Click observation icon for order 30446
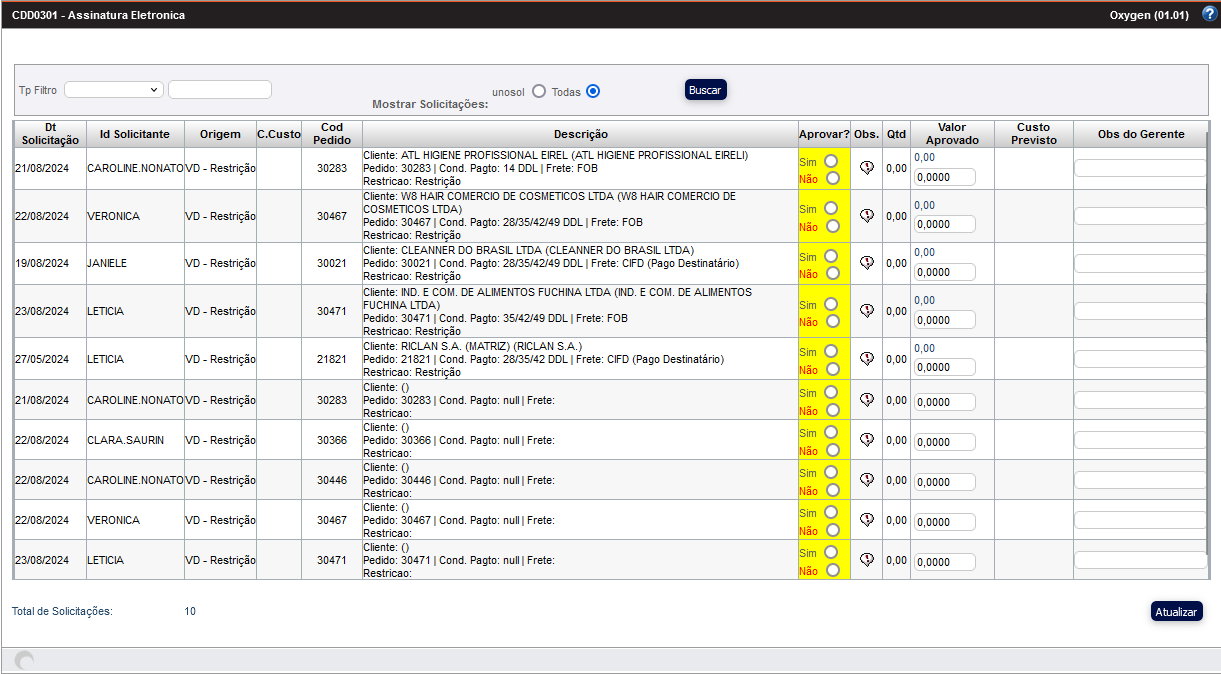 (867, 480)
